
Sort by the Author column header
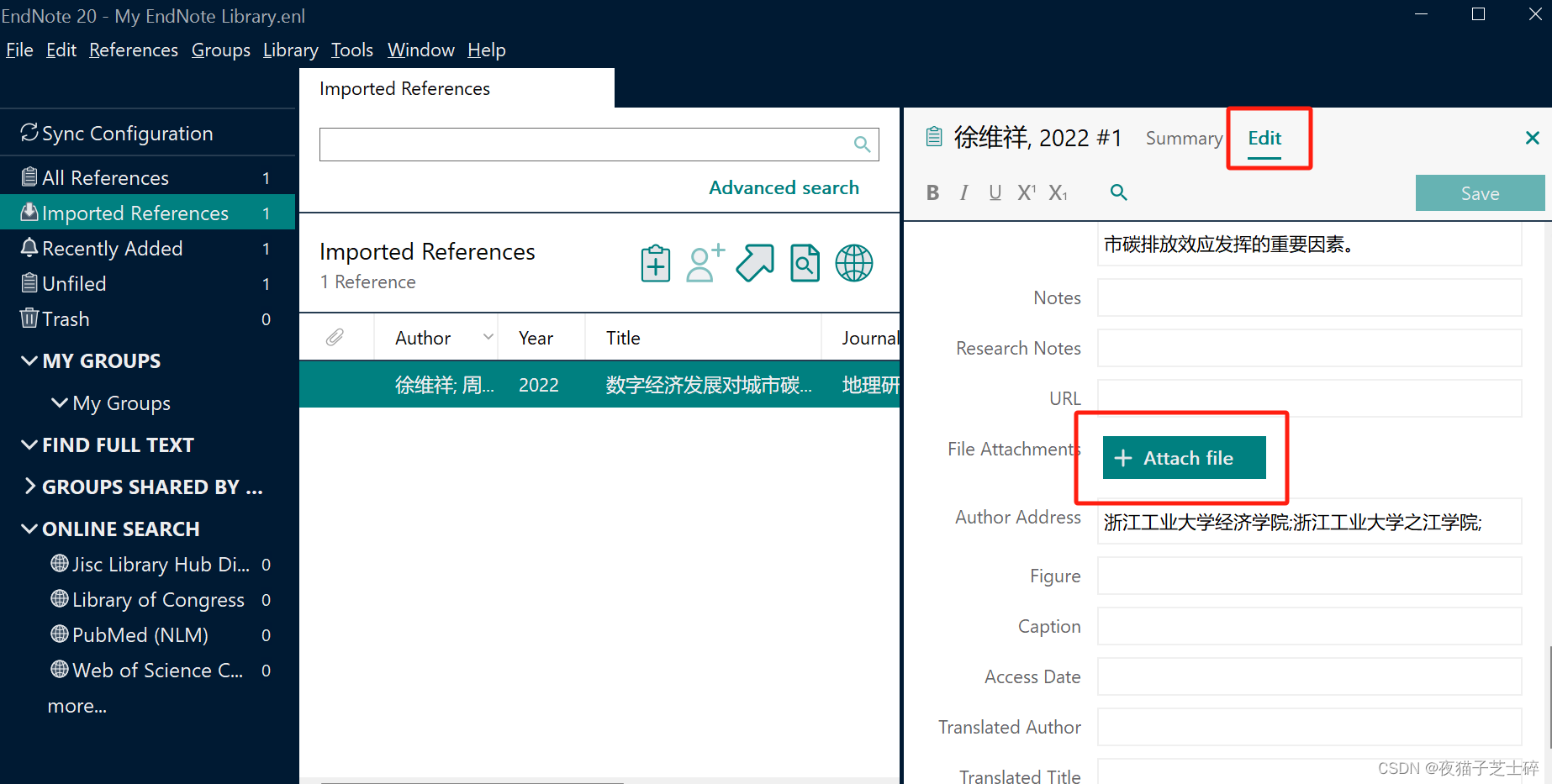[x=423, y=338]
